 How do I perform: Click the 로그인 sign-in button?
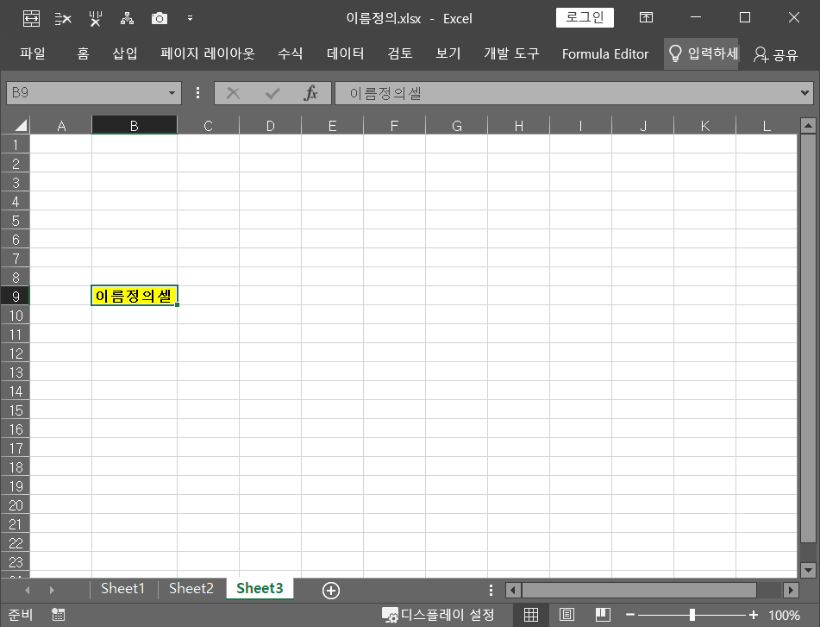(x=585, y=18)
